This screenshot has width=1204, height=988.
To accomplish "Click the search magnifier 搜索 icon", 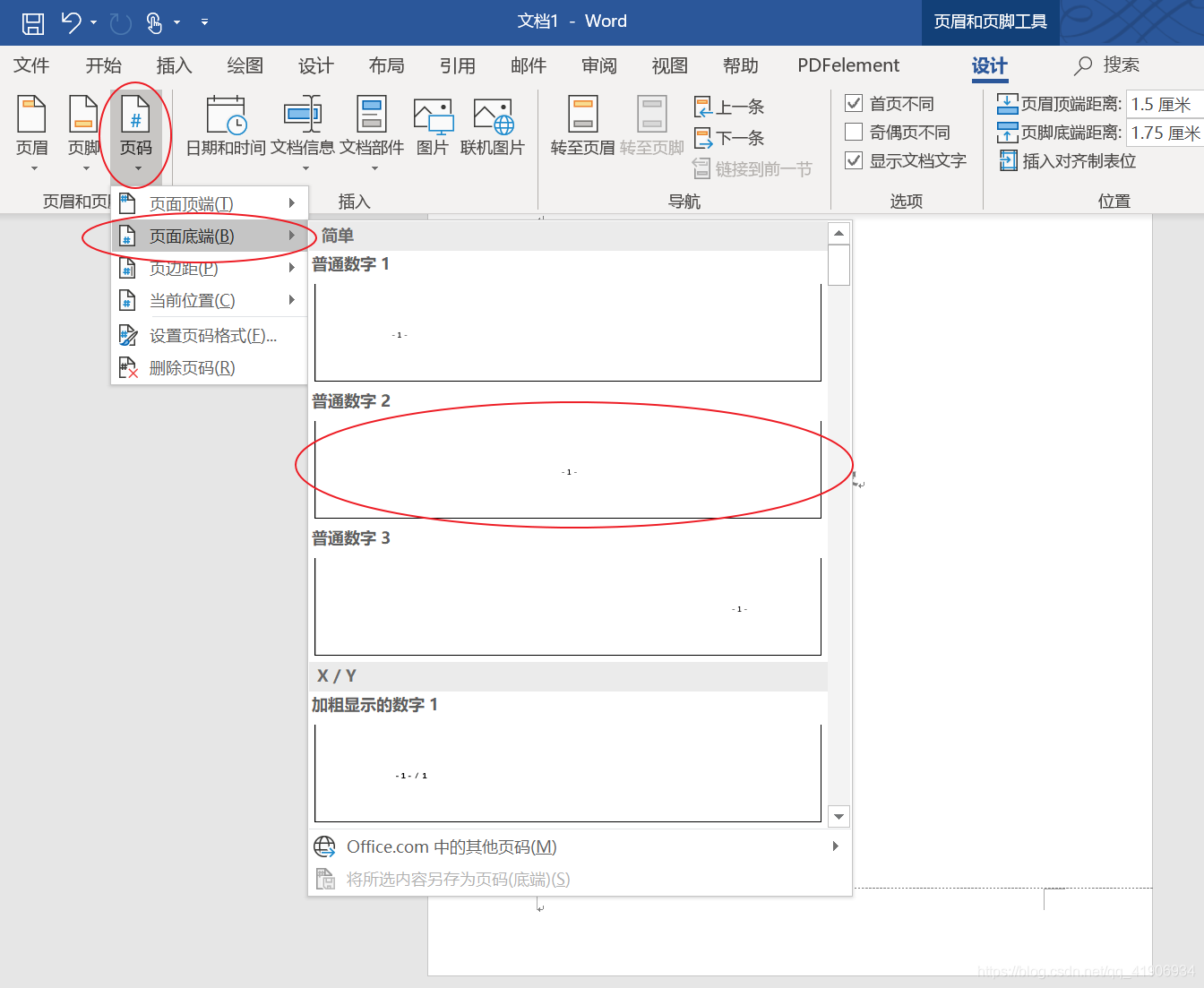I will [1084, 65].
